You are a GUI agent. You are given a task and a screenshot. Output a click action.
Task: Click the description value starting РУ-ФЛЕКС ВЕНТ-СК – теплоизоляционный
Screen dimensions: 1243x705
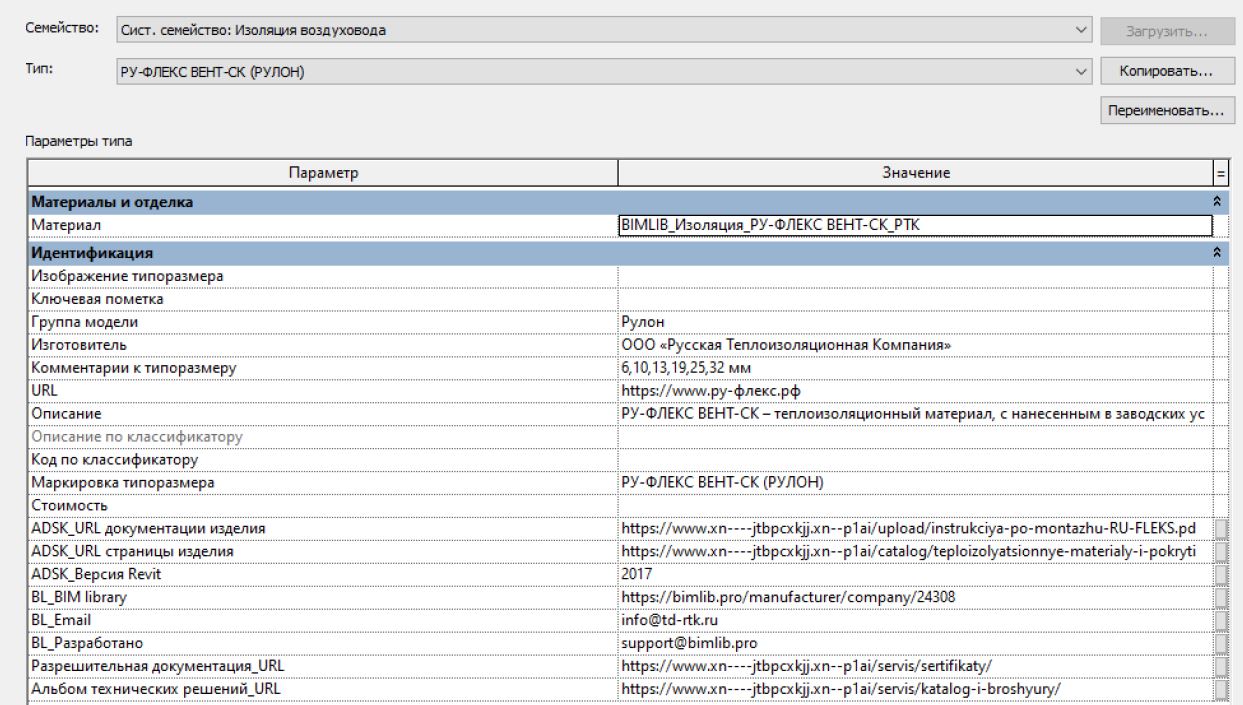[914, 413]
